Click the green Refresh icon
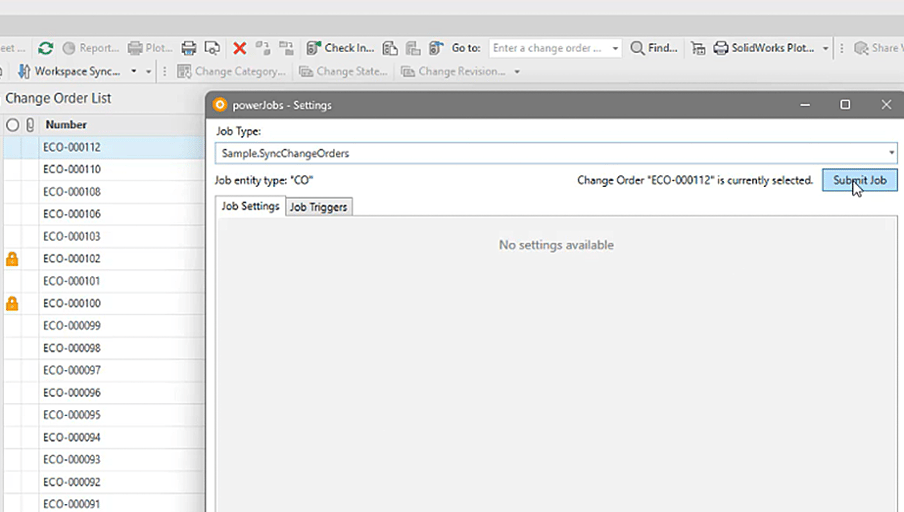This screenshot has height=512, width=904. [x=46, y=48]
